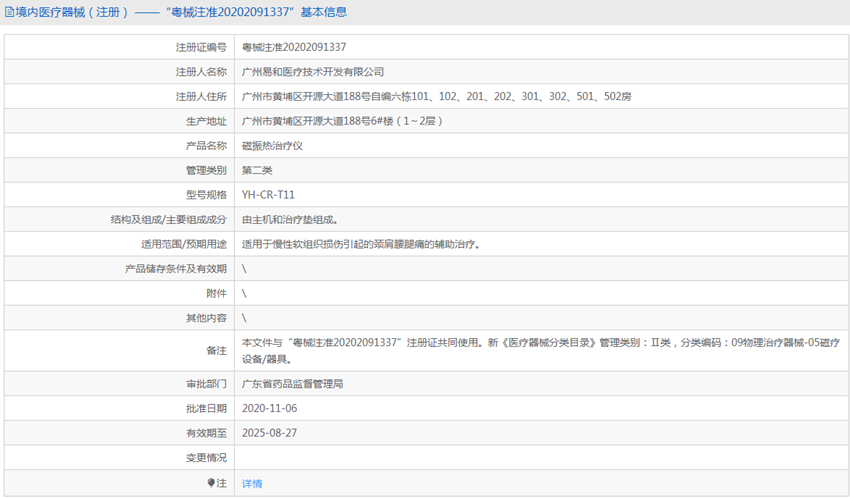
Task: Click the 产品储存条件及有效期 label
Action: [176, 269]
